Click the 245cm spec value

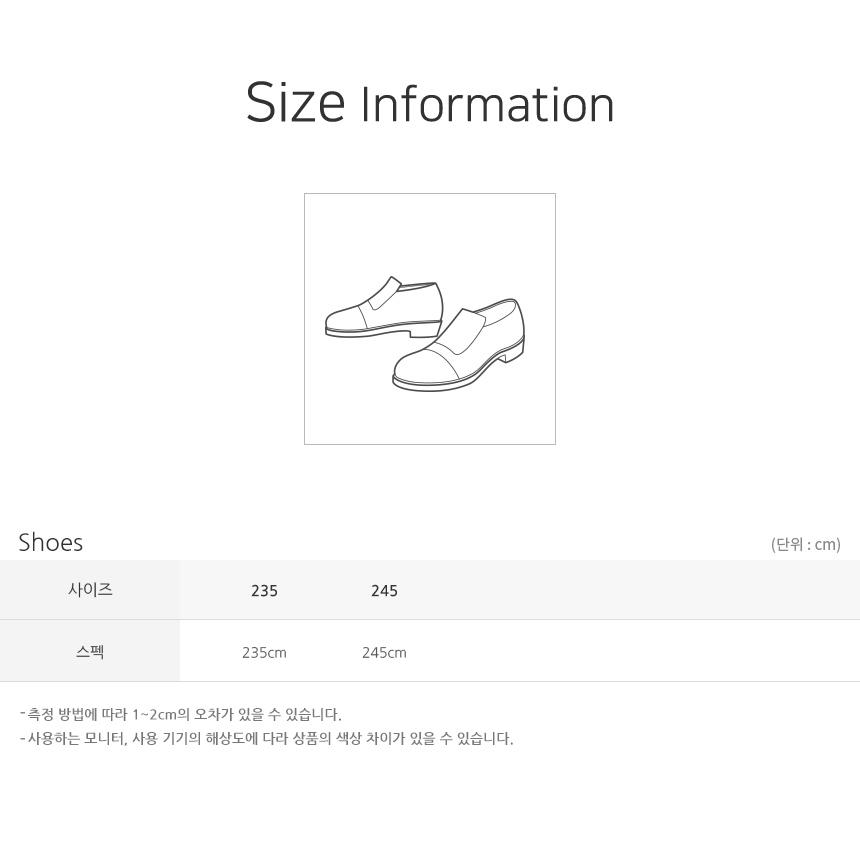click(x=384, y=653)
